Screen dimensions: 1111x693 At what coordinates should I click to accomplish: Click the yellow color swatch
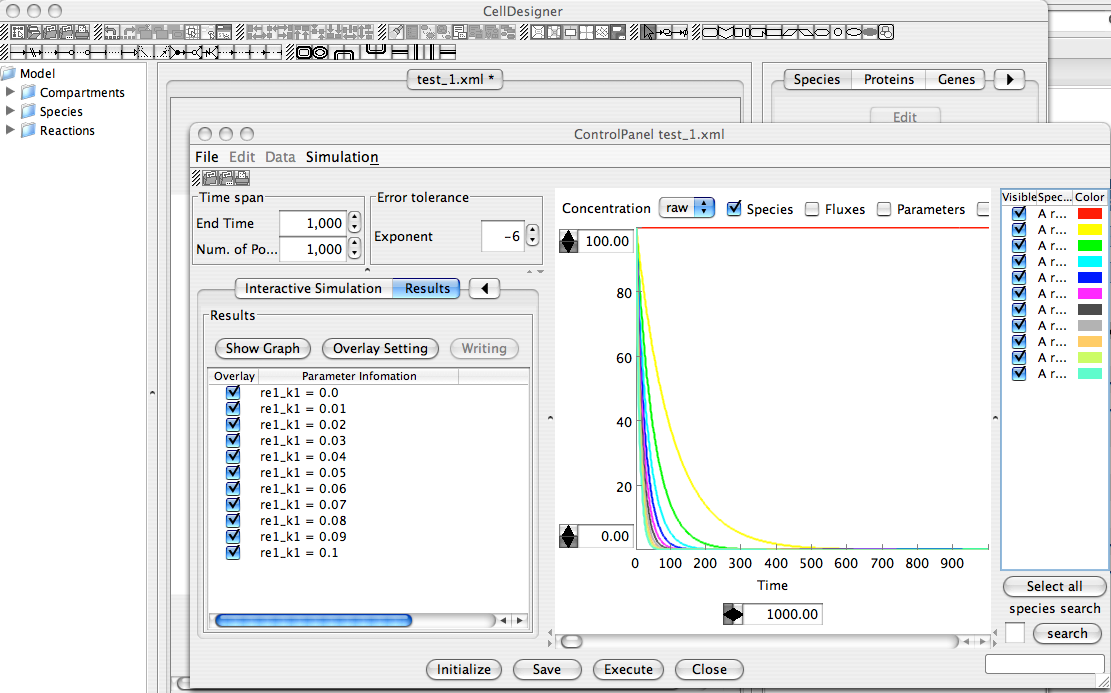click(1089, 229)
